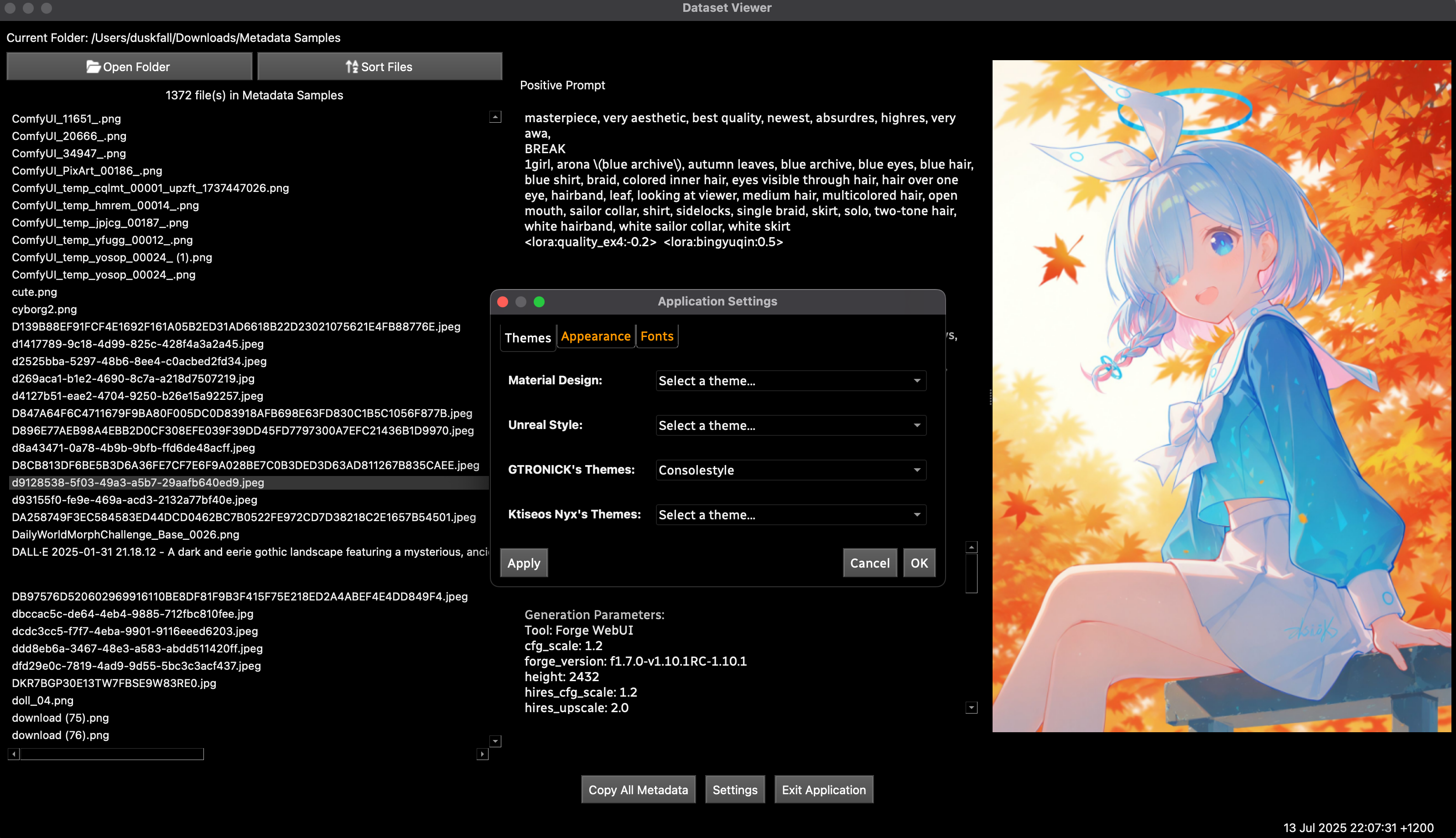
Task: Open the Unreal Style theme dropdown
Action: tap(790, 425)
